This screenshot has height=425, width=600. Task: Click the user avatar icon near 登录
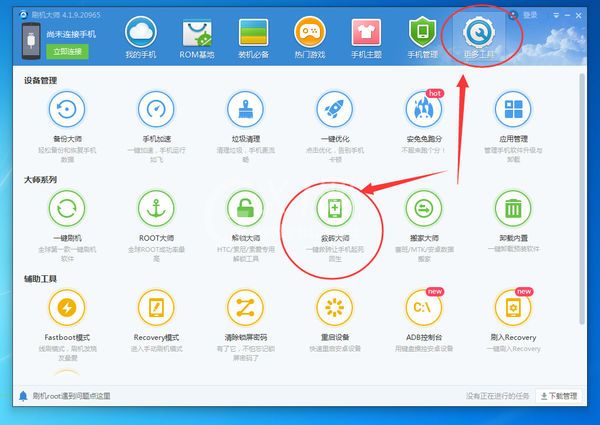point(514,15)
